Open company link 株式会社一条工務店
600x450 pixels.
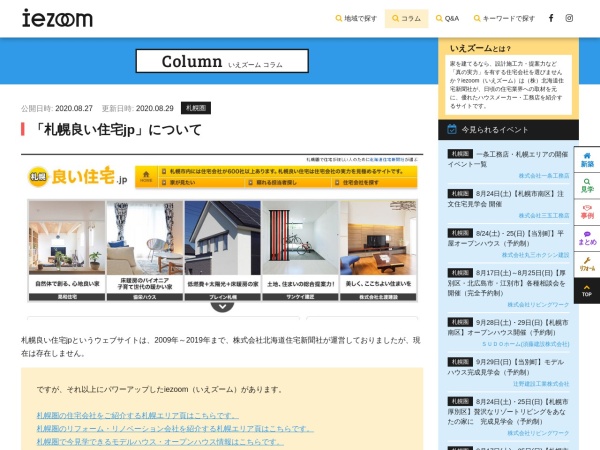click(x=544, y=176)
